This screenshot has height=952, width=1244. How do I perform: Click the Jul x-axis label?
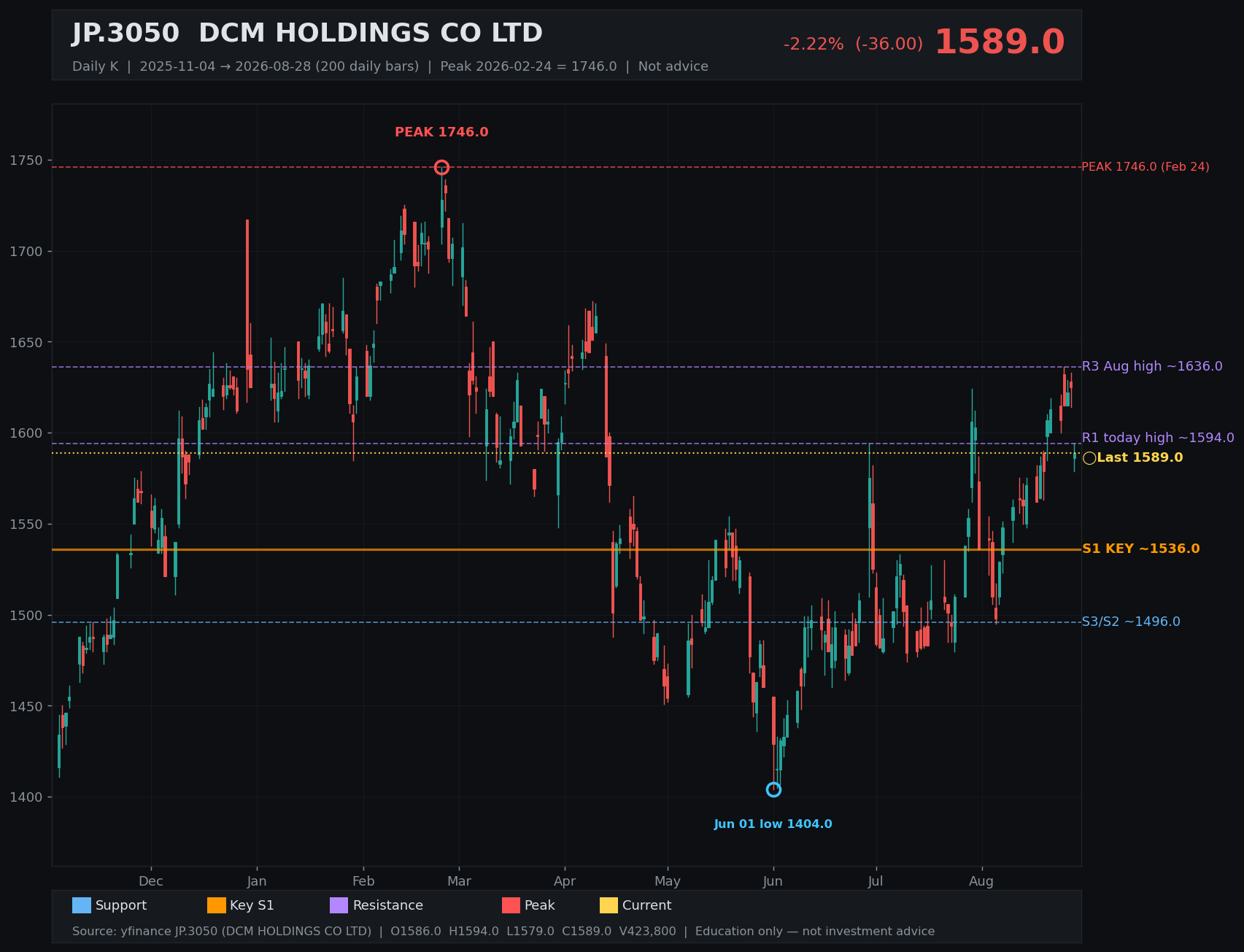click(x=876, y=881)
